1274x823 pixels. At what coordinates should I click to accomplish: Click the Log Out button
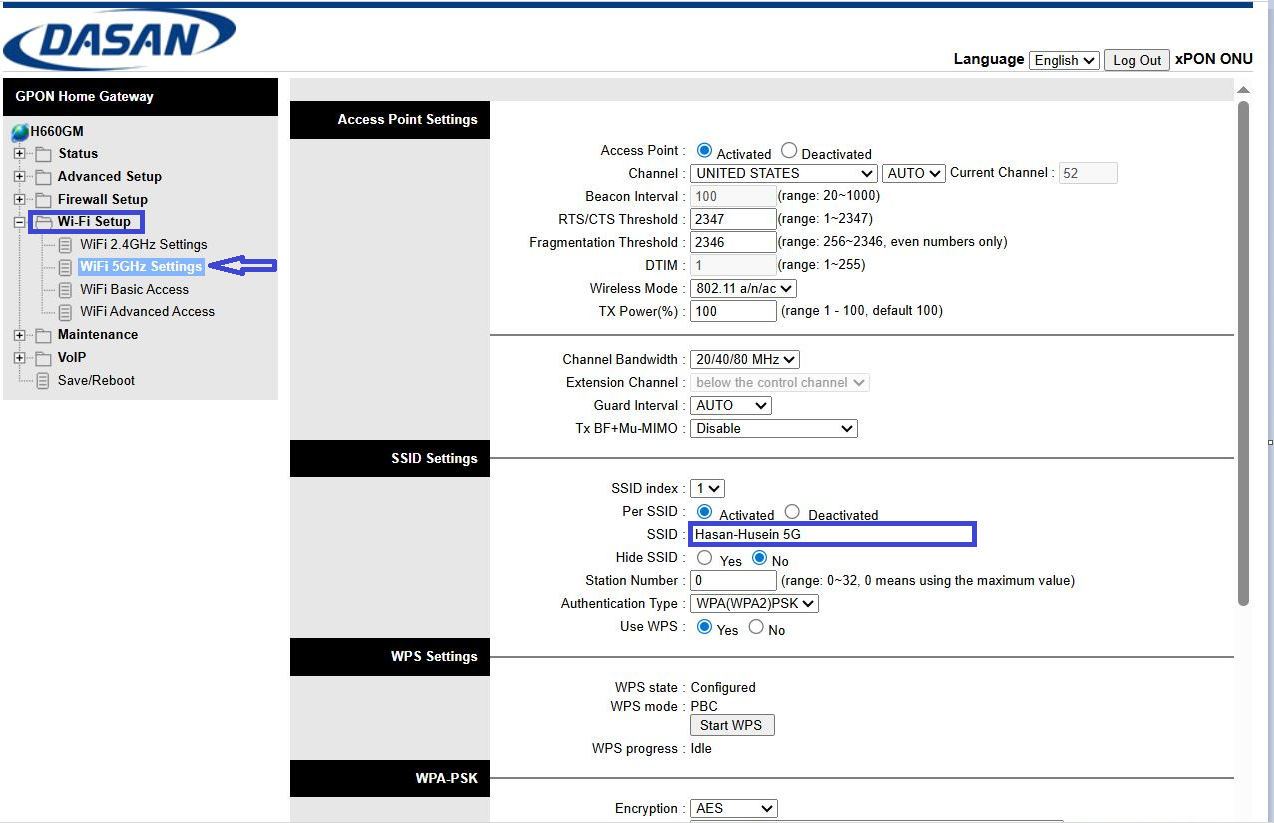point(1137,60)
